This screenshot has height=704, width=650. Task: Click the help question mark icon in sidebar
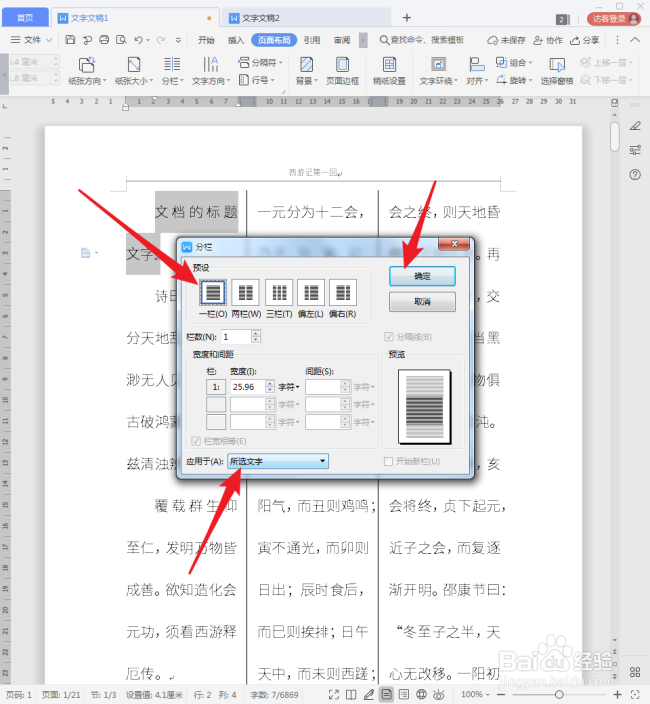point(635,175)
